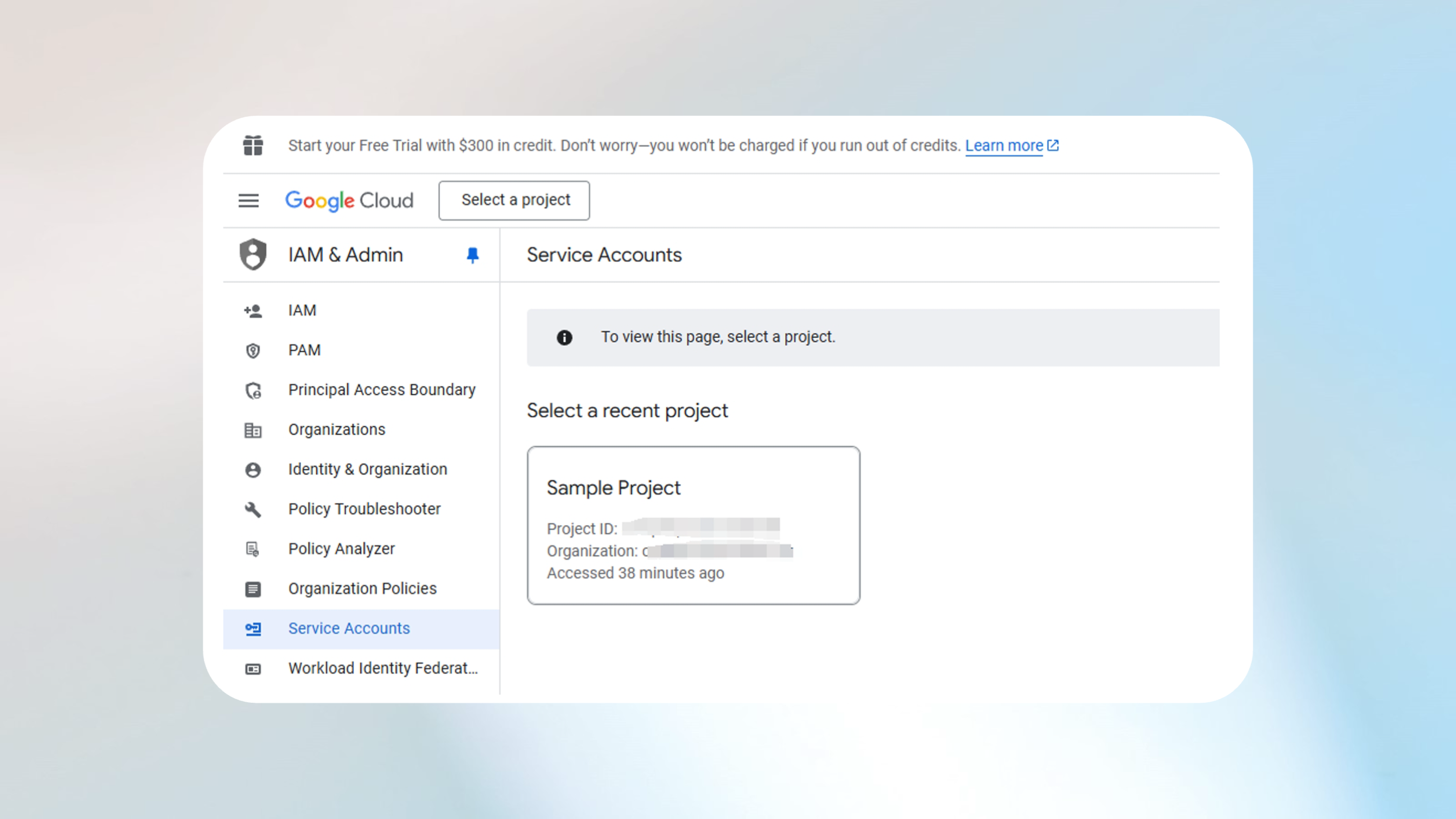Open Policy Analyzer
Screen dimensions: 1456x819
[x=341, y=548]
